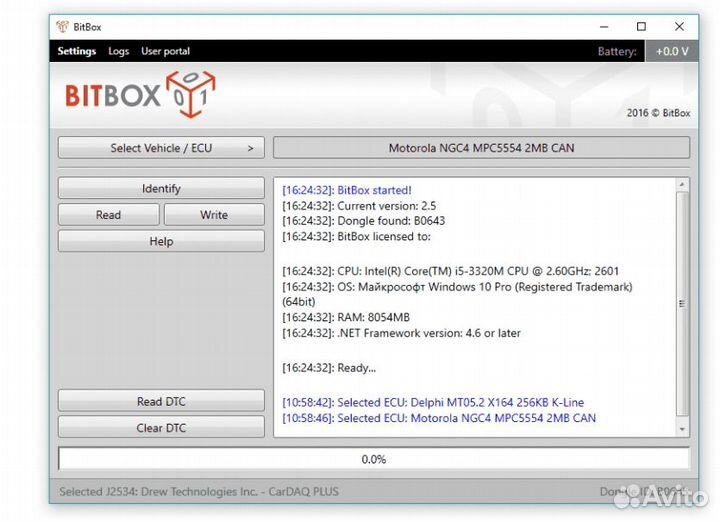Close the BitBox window

click(x=680, y=27)
